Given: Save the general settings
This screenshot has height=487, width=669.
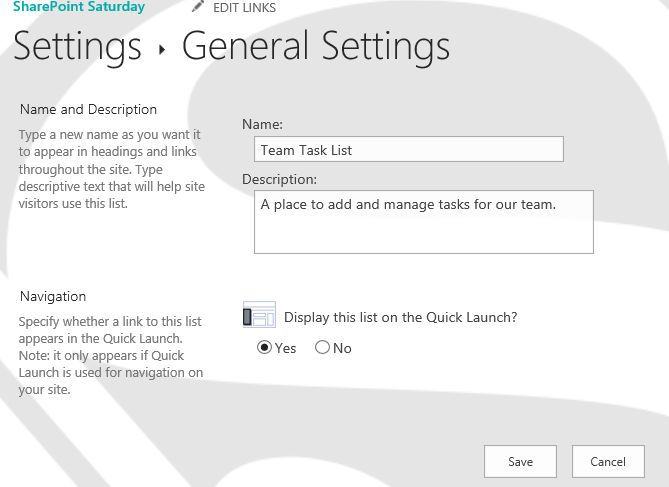Looking at the screenshot, I should 520,461.
